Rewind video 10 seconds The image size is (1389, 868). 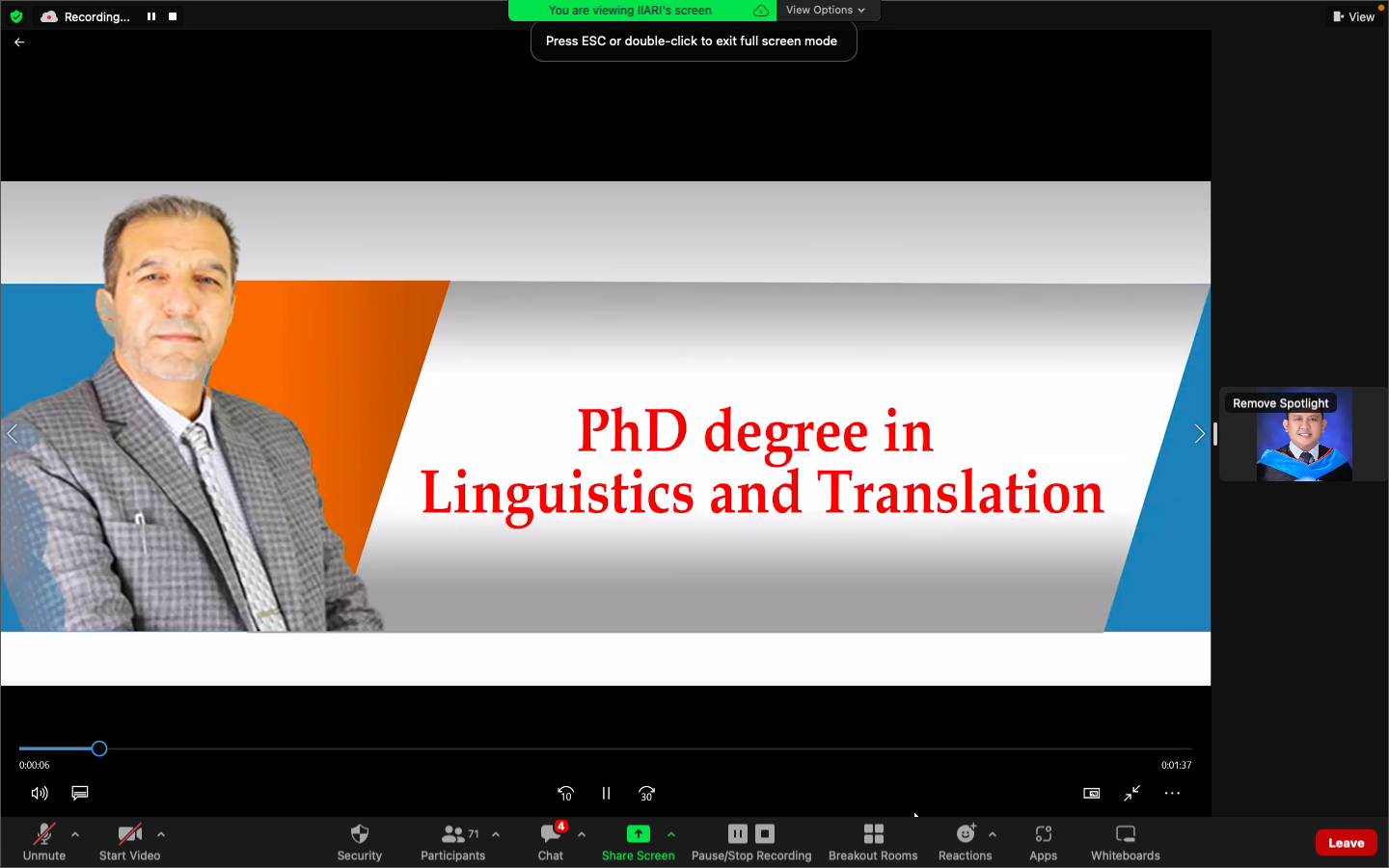click(x=565, y=794)
